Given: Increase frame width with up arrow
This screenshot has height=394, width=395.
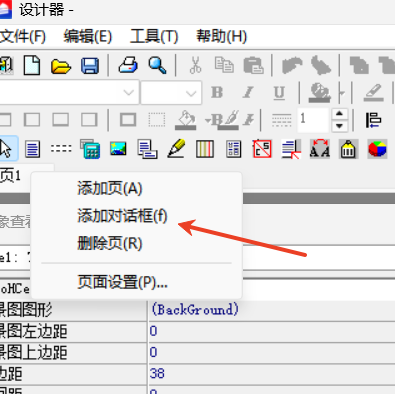Looking at the screenshot, I should point(339,114).
